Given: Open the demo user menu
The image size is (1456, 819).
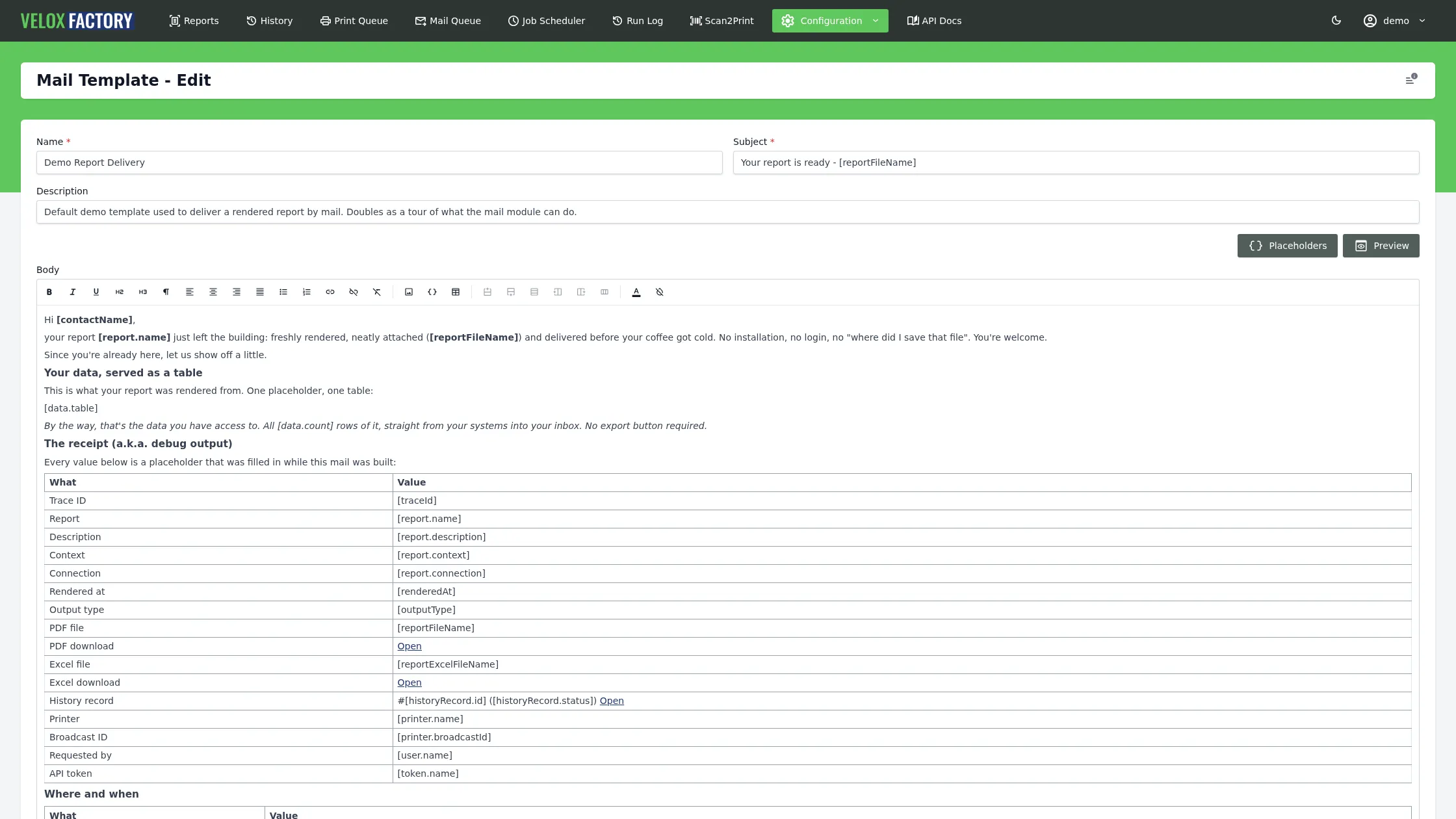Looking at the screenshot, I should (x=1394, y=21).
